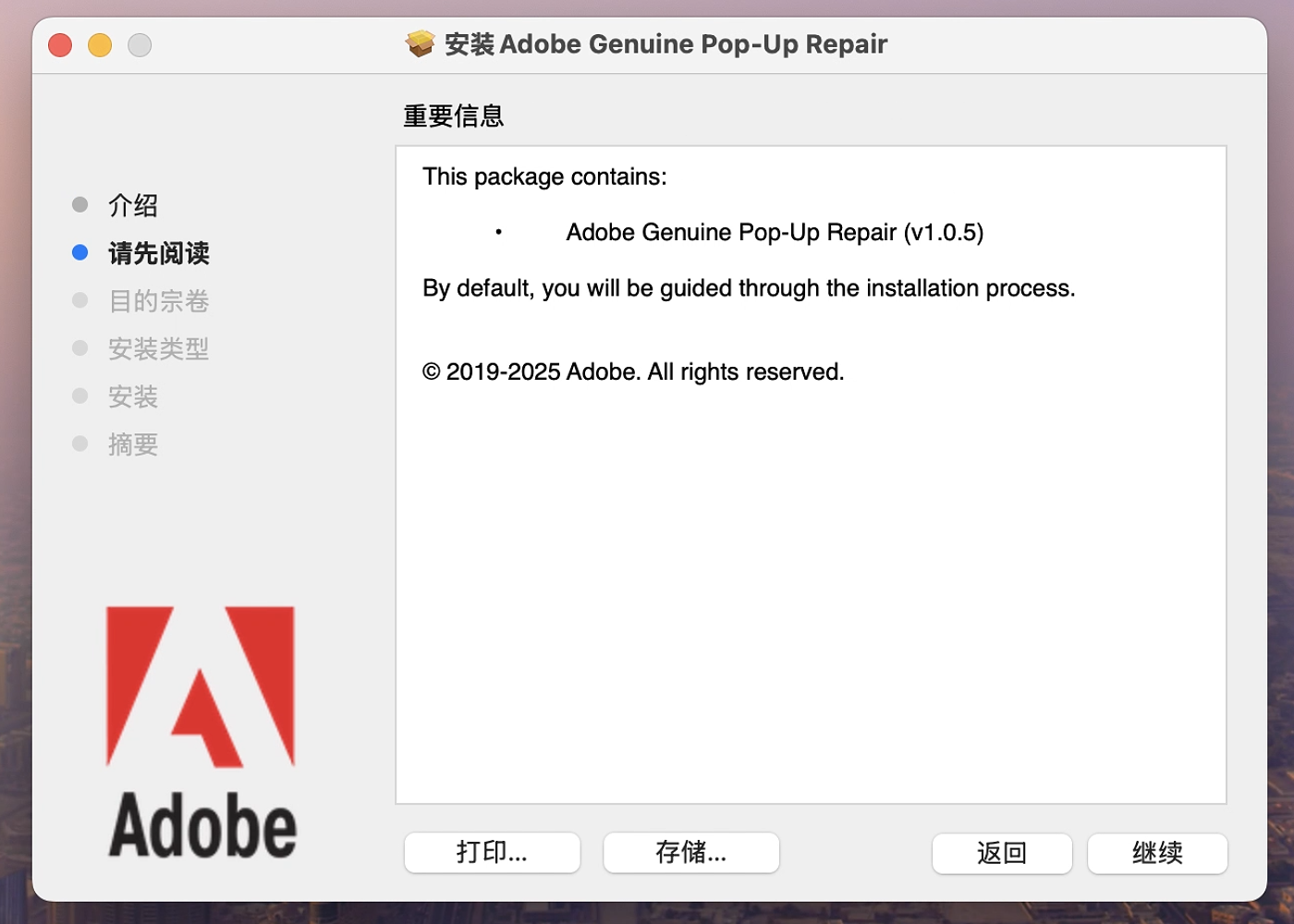Click the black Adobe wordmark below the logo
Image resolution: width=1294 pixels, height=924 pixels.
click(202, 825)
